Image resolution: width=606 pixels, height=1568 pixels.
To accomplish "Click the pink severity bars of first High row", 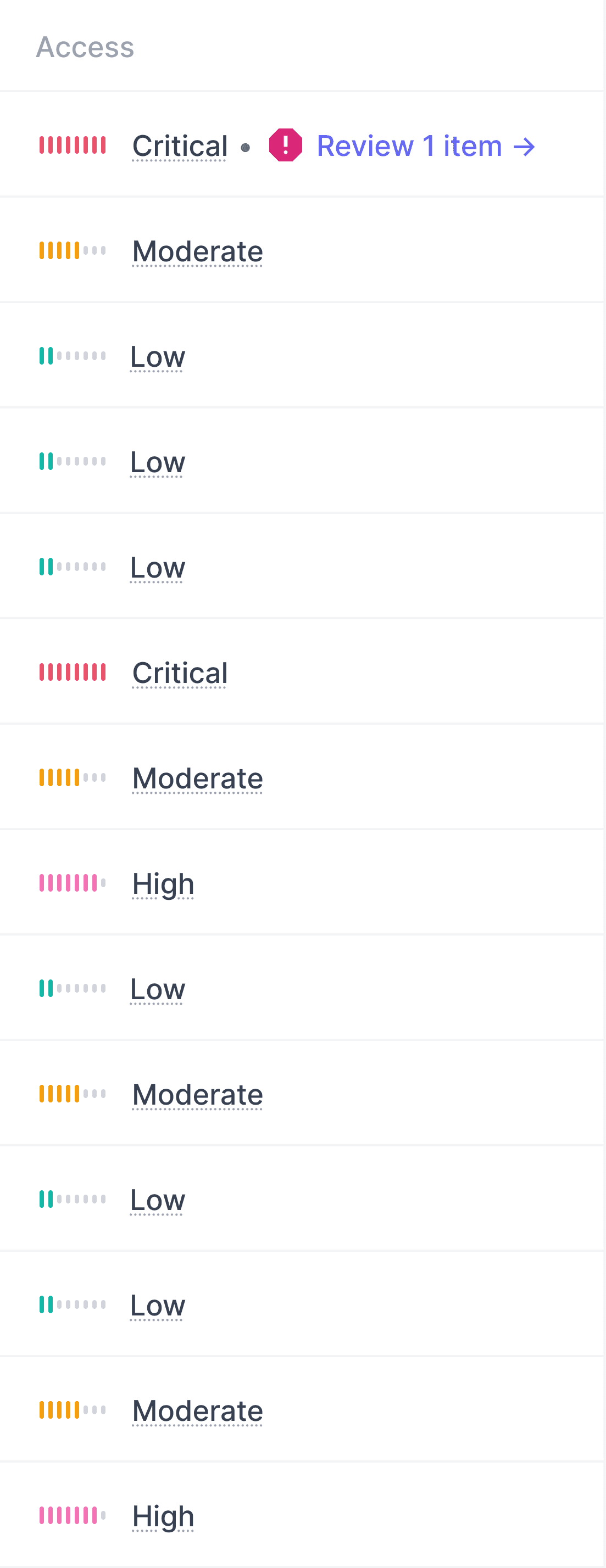I will 73,883.
